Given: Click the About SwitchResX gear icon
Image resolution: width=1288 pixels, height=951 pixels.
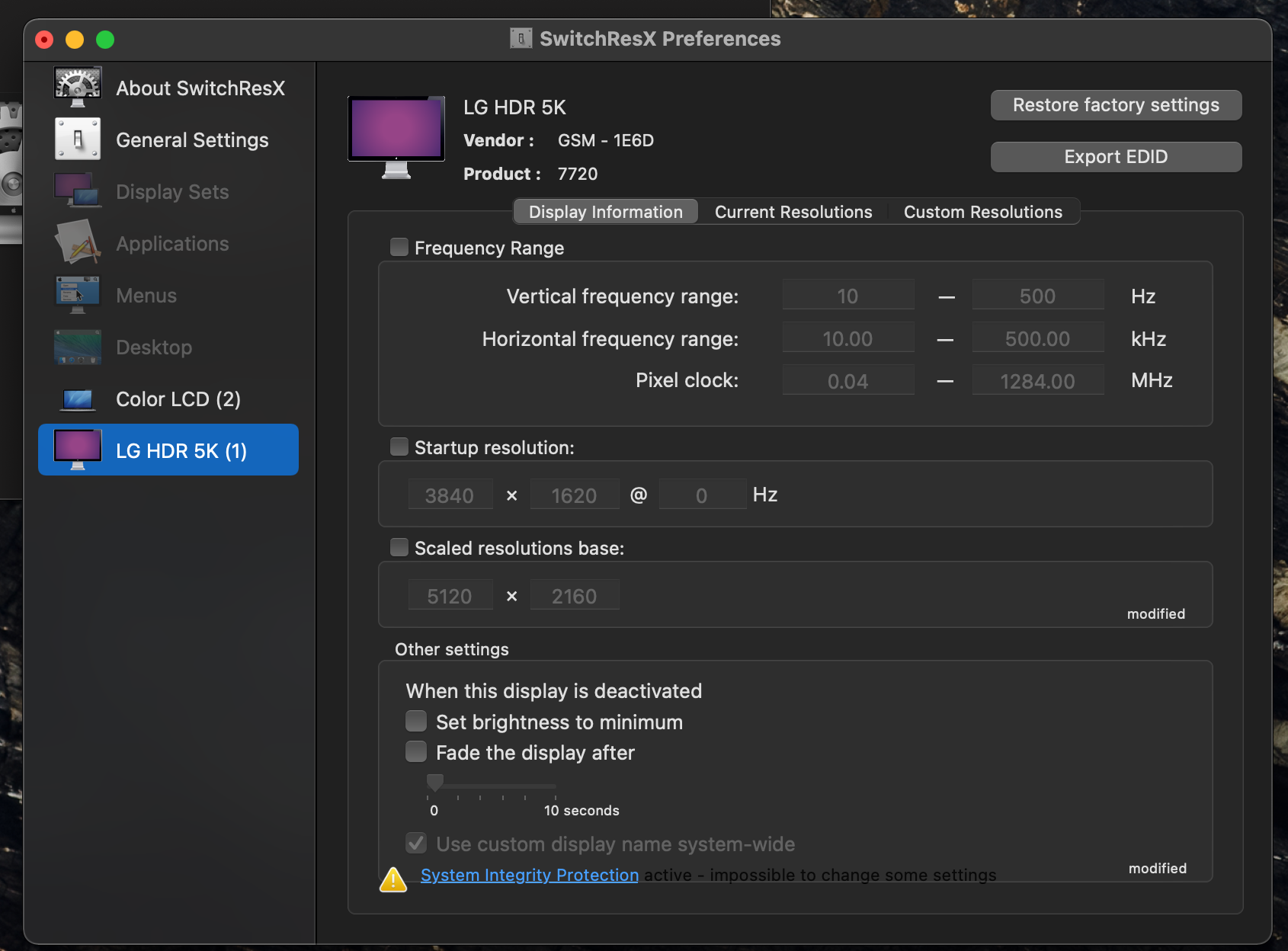Looking at the screenshot, I should [x=78, y=87].
